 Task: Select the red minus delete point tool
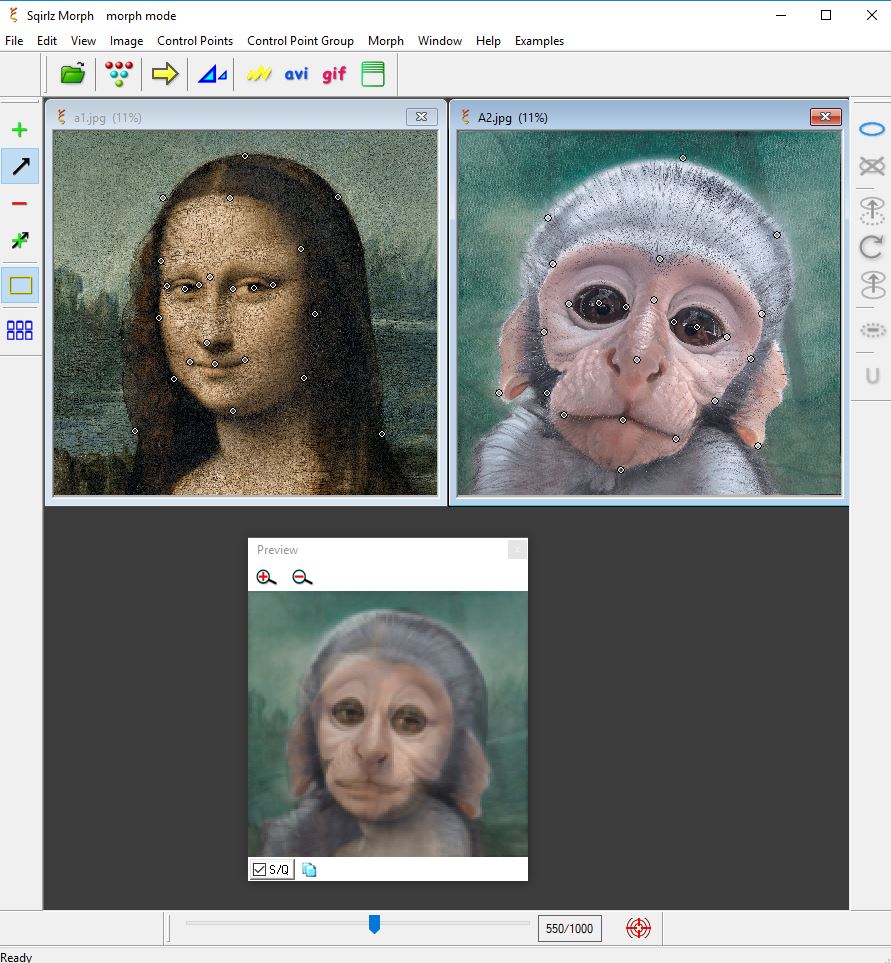[x=20, y=203]
